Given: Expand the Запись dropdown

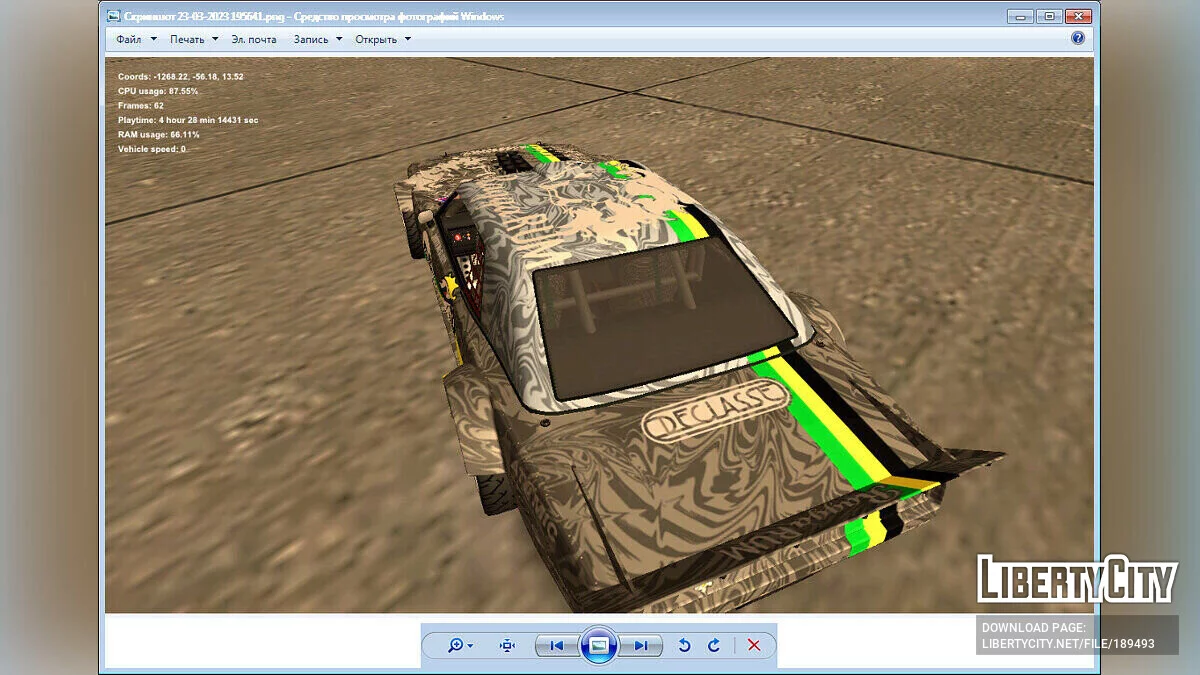Looking at the screenshot, I should click(x=317, y=40).
